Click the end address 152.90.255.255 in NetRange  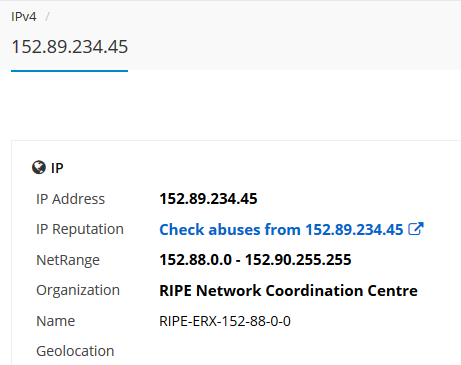(298, 260)
